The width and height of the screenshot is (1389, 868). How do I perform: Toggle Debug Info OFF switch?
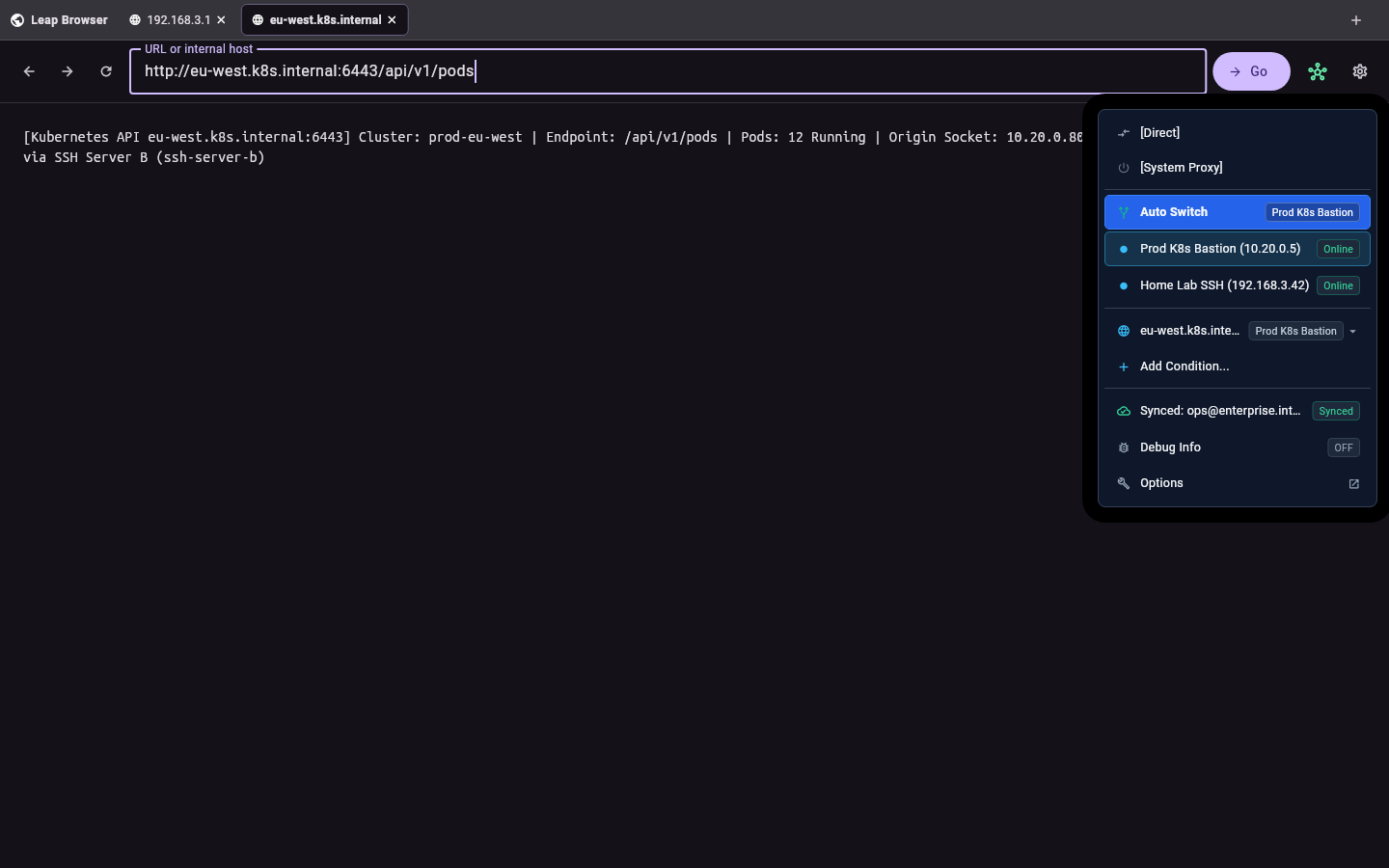point(1344,448)
